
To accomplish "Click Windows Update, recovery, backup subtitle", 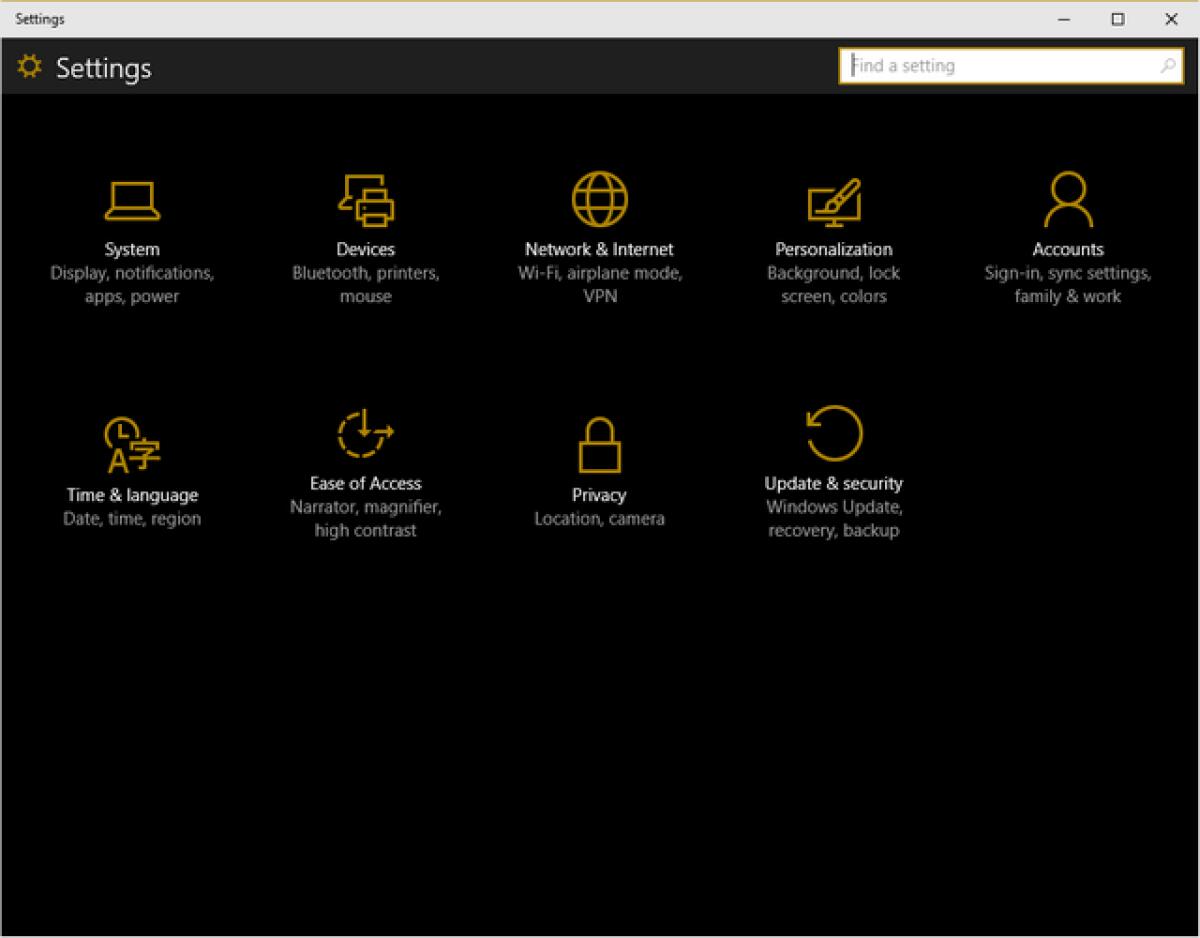I will click(x=833, y=519).
